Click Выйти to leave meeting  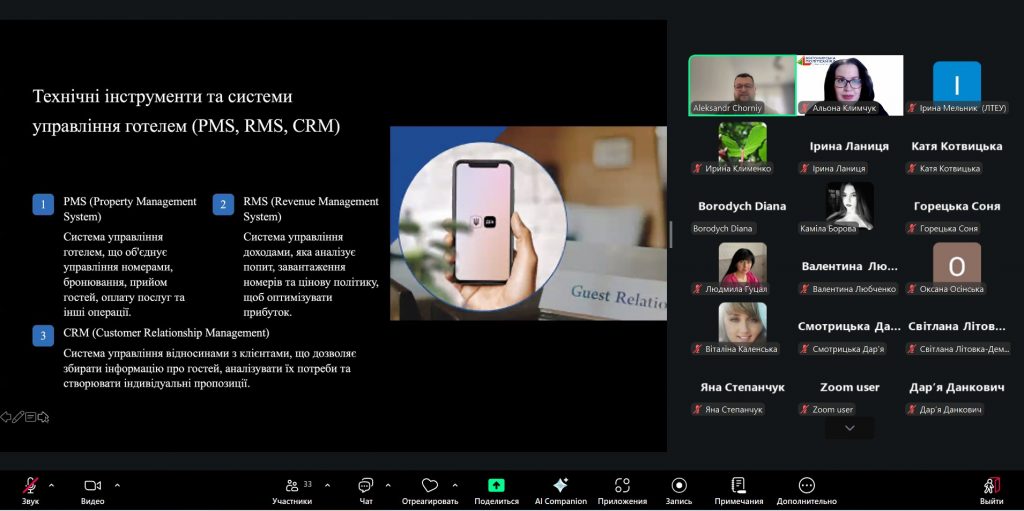coord(991,486)
